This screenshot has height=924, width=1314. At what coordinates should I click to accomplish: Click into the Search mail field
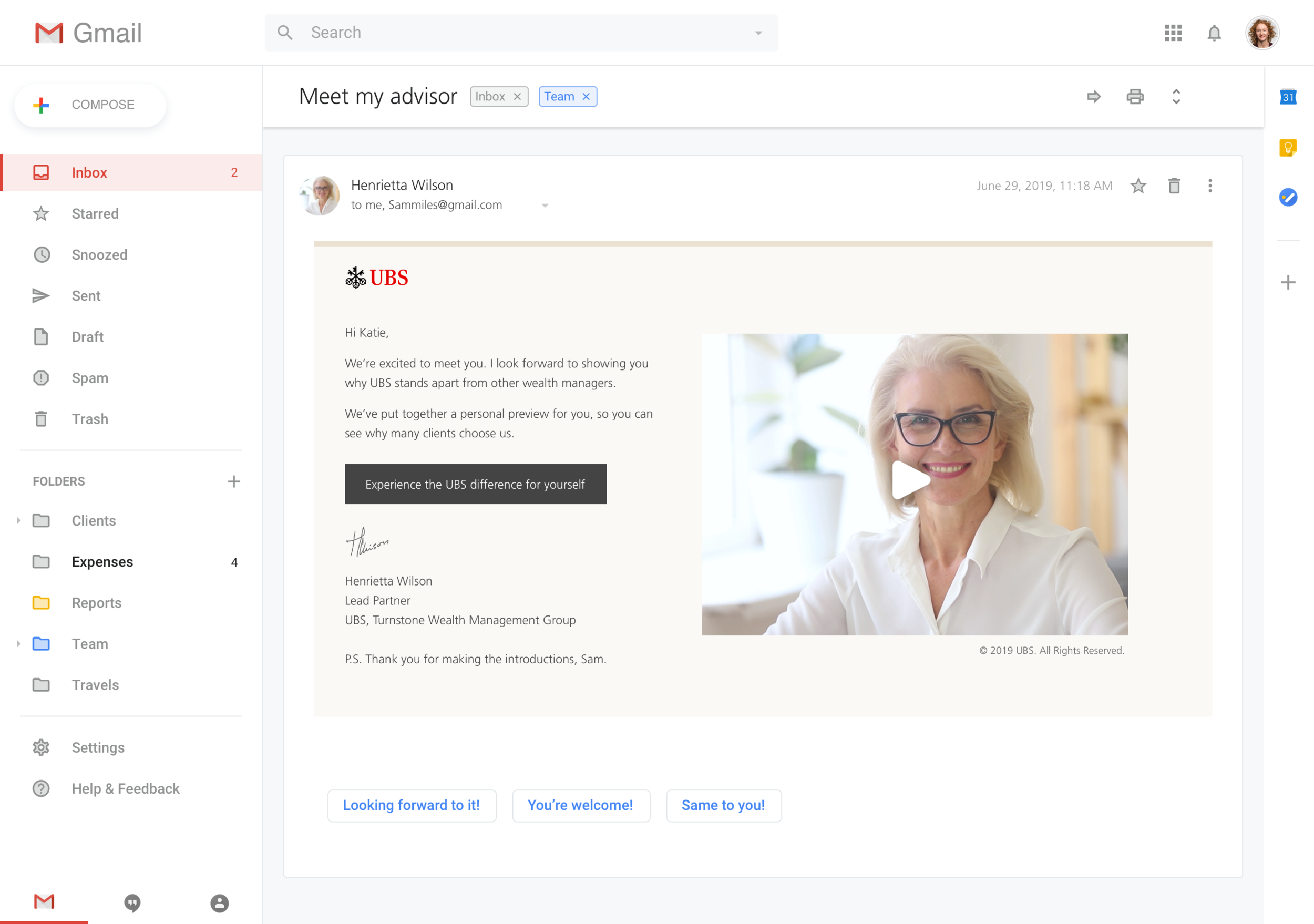pos(521,33)
